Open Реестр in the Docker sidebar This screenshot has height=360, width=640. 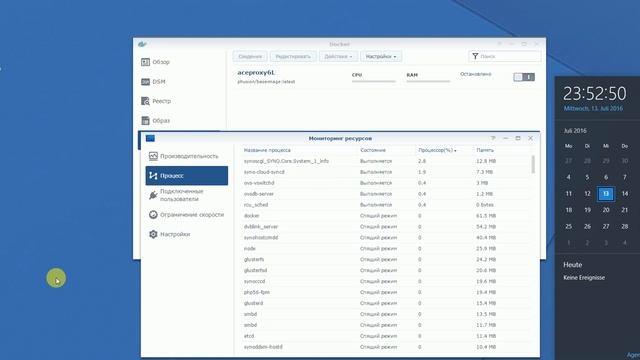(x=156, y=101)
